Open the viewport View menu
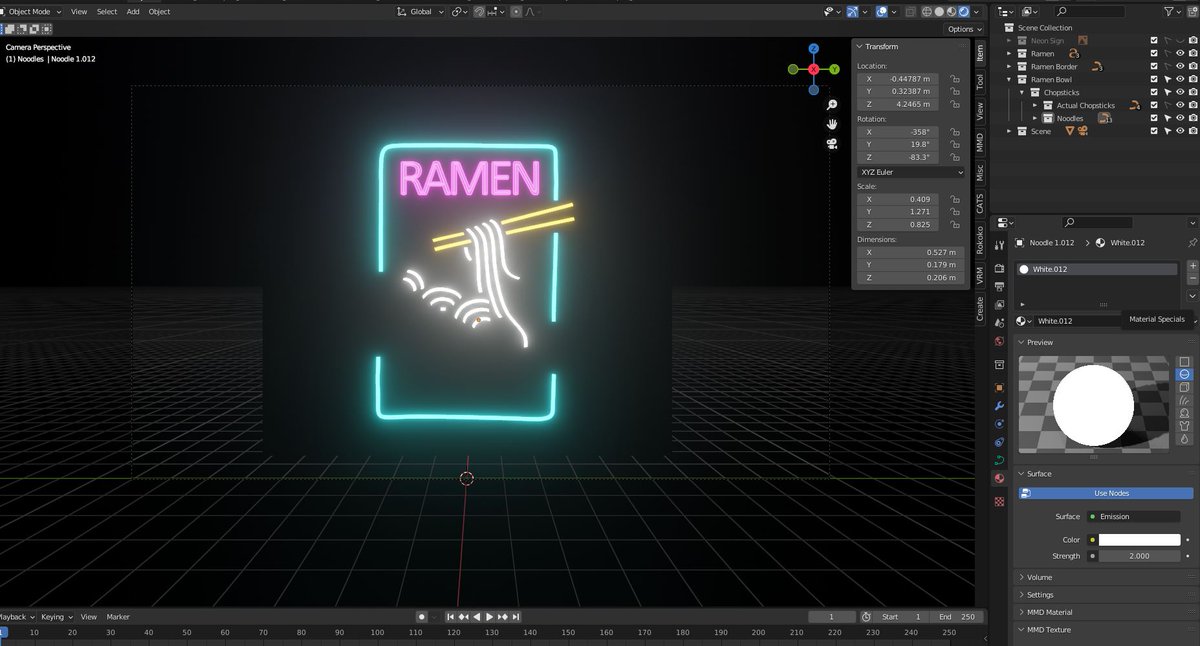This screenshot has width=1200, height=646. point(79,12)
